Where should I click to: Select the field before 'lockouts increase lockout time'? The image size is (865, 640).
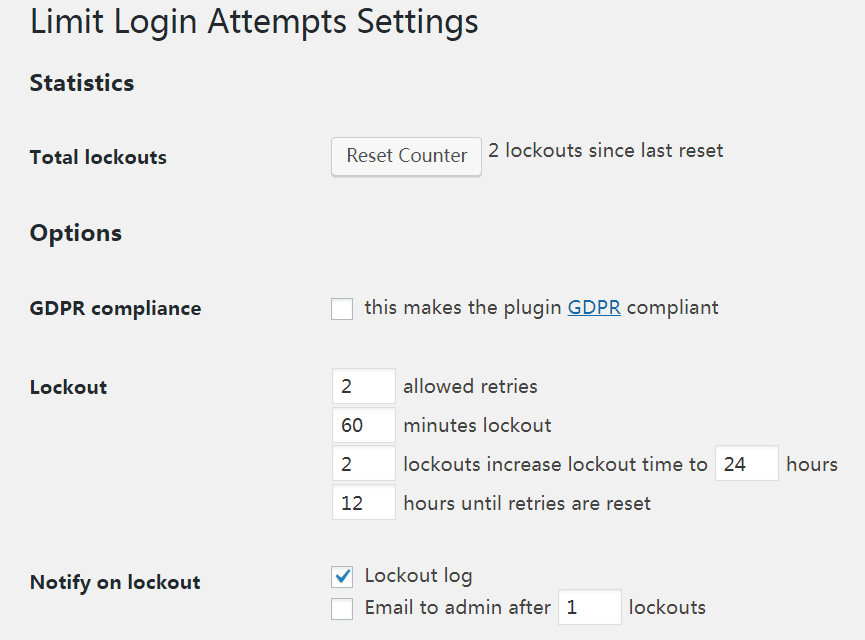coord(363,464)
